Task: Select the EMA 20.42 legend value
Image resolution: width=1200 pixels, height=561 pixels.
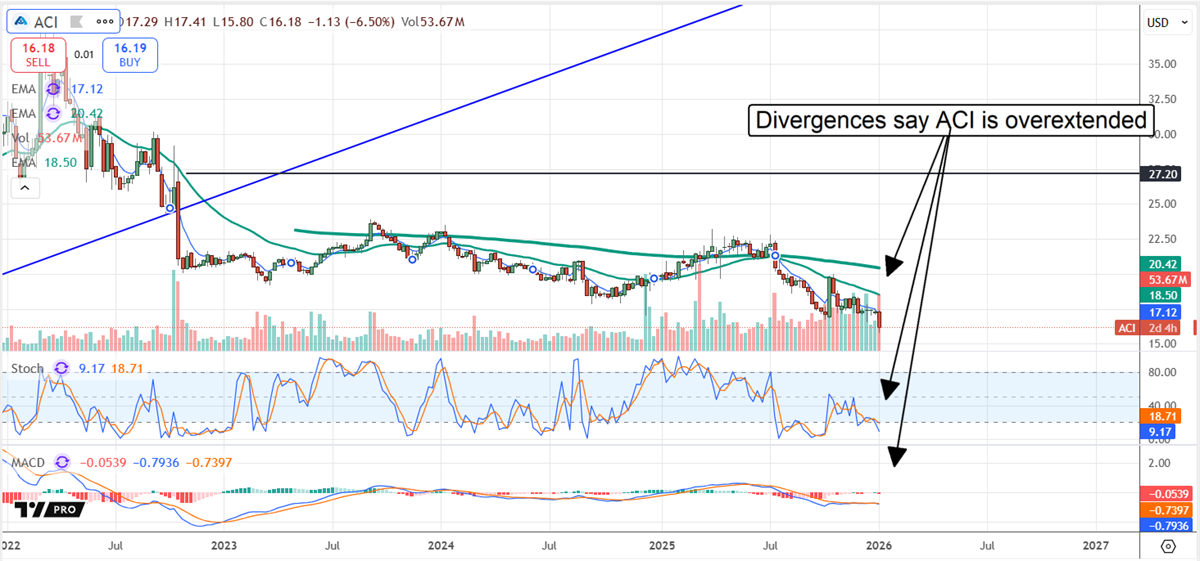Action: tap(87, 113)
